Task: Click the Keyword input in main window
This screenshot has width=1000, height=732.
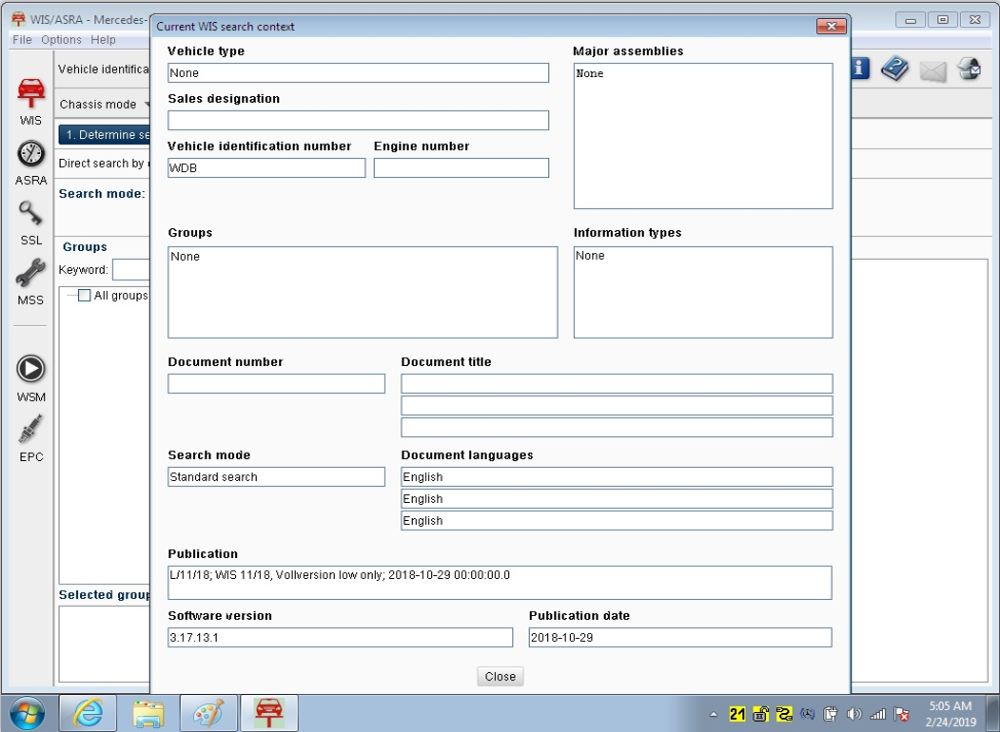Action: 131,270
